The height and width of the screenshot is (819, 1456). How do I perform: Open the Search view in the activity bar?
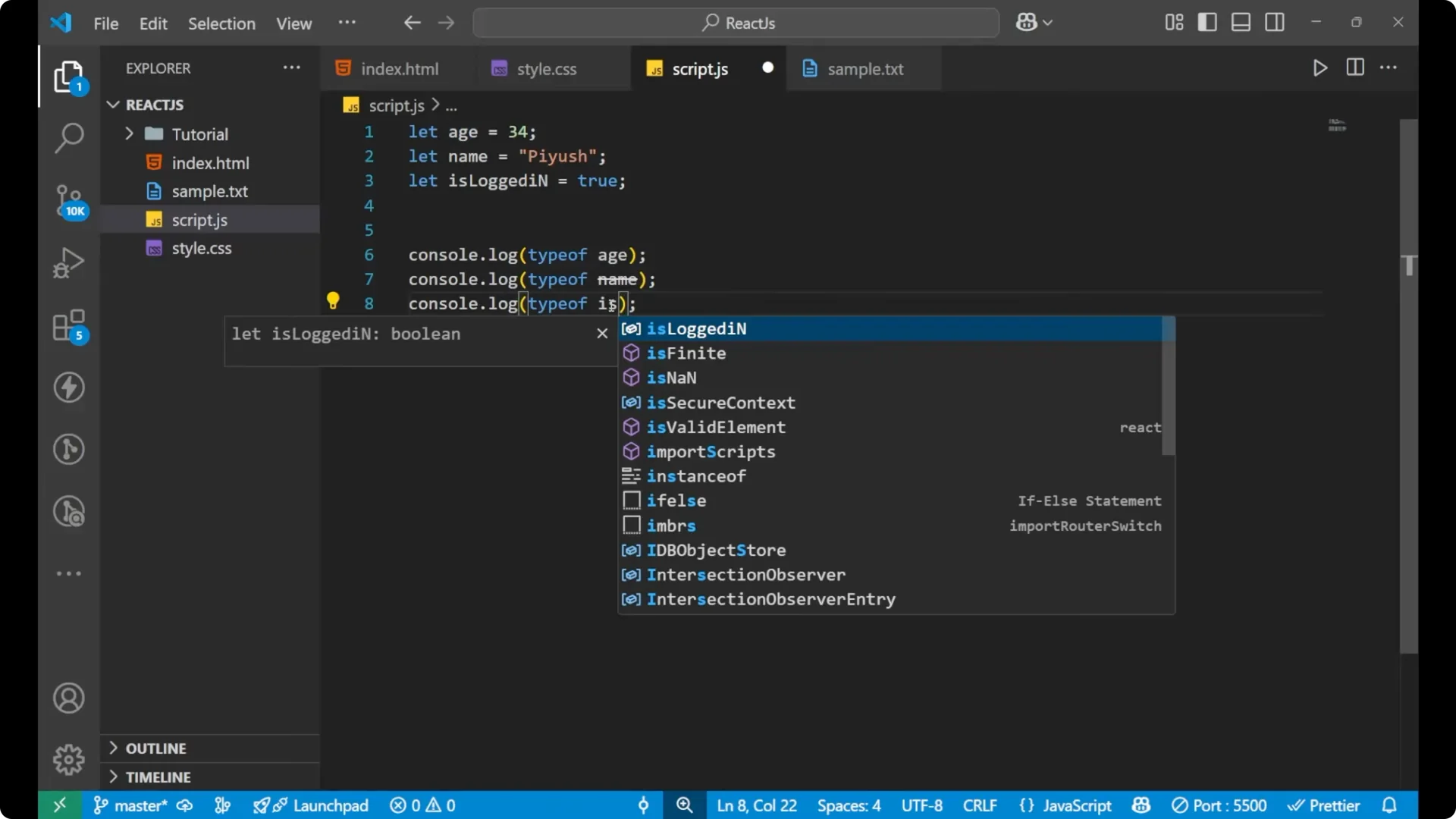coord(69,138)
